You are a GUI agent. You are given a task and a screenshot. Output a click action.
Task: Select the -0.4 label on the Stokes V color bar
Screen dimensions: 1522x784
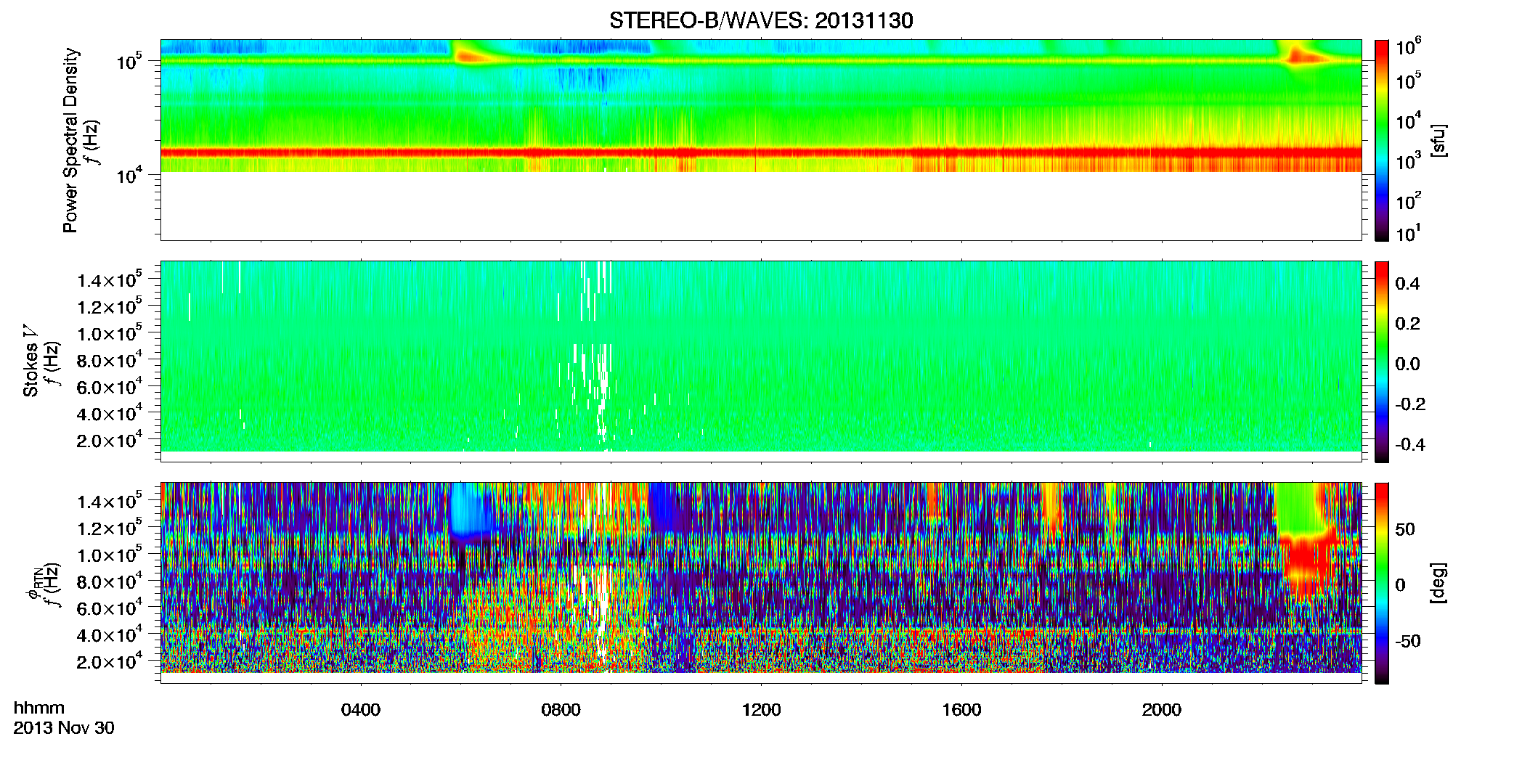click(x=1409, y=444)
